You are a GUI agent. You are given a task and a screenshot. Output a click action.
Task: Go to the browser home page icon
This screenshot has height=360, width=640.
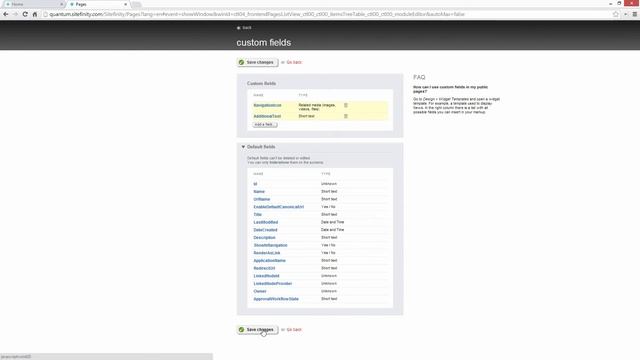point(35,14)
